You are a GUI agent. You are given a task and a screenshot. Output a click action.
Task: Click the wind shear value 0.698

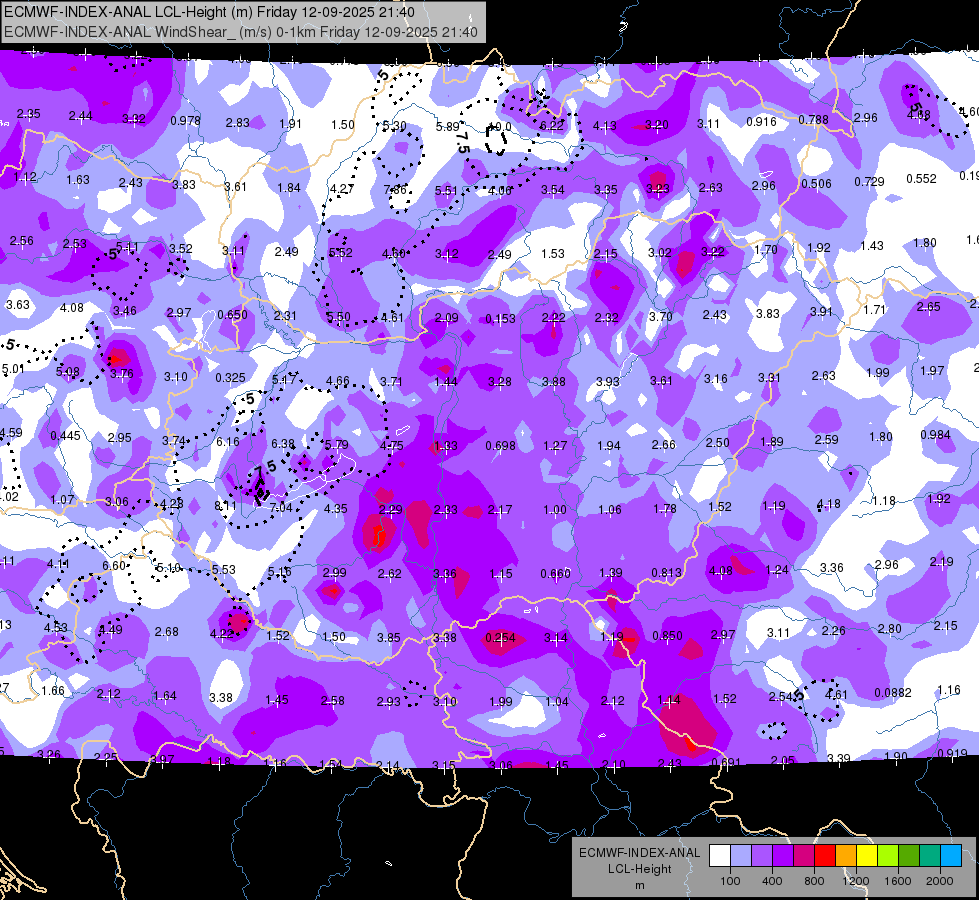pos(500,446)
